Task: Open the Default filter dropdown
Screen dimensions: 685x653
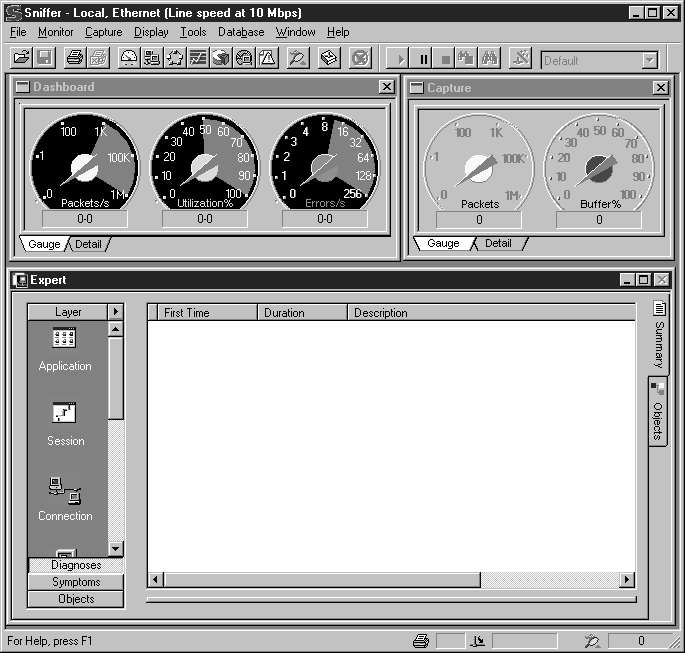Action: click(x=650, y=61)
